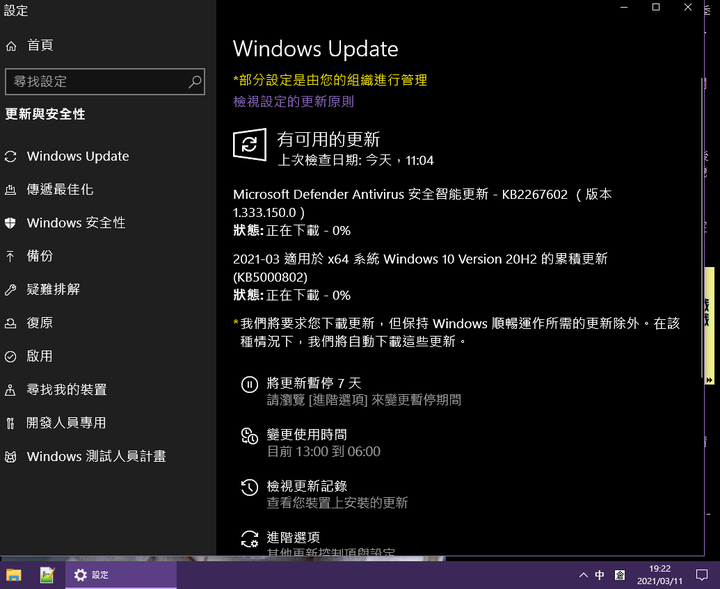Open 啟用 activation page
The image size is (720, 589).
39,356
